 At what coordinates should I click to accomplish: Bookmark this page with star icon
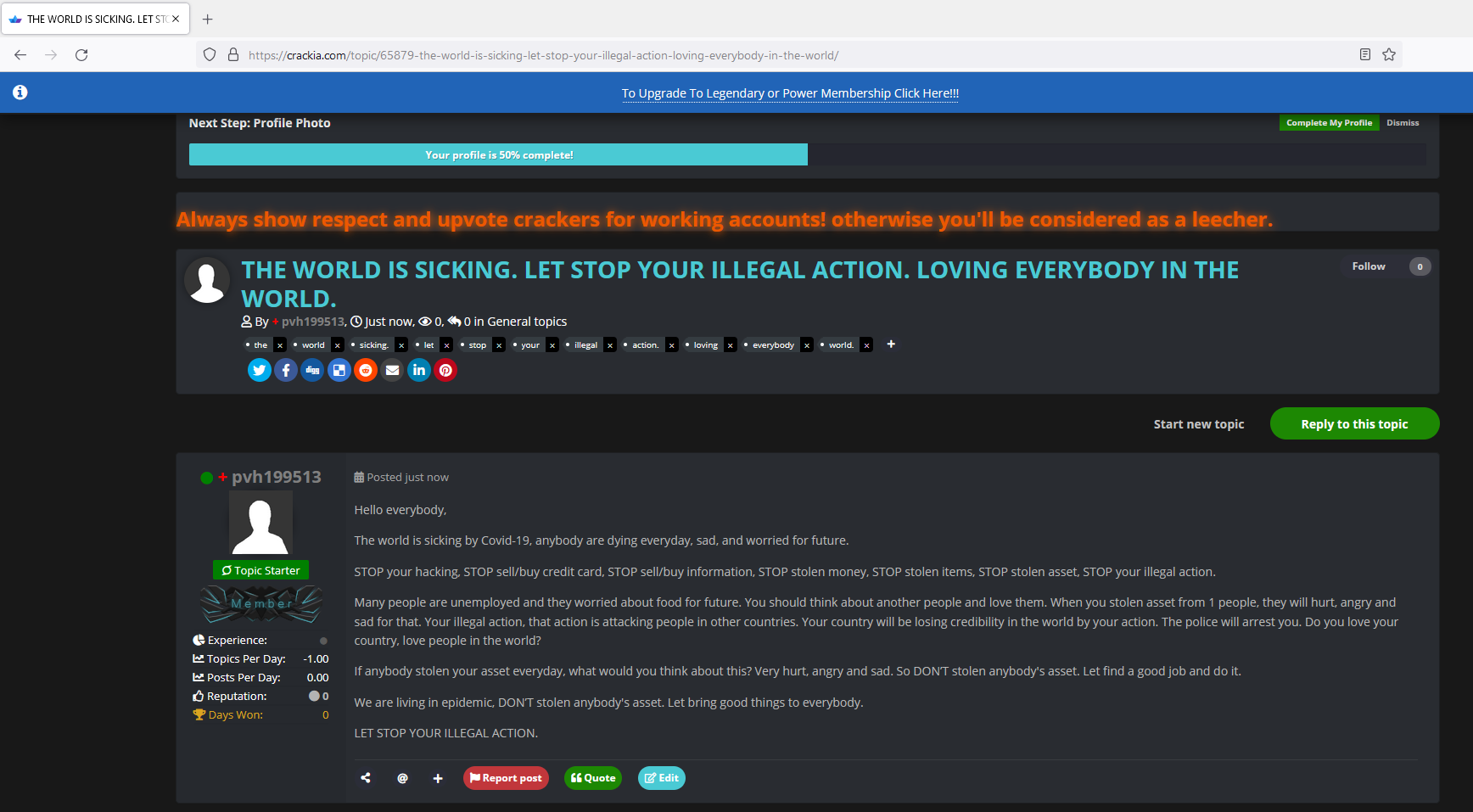(x=1389, y=55)
